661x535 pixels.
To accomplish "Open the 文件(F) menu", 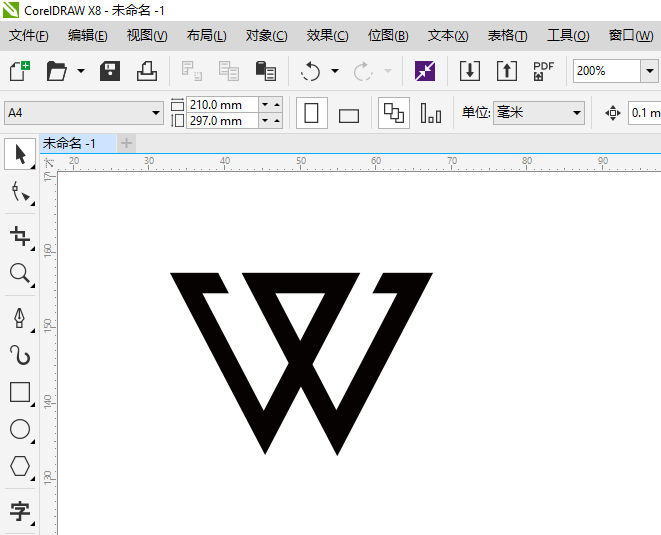I will pos(29,36).
